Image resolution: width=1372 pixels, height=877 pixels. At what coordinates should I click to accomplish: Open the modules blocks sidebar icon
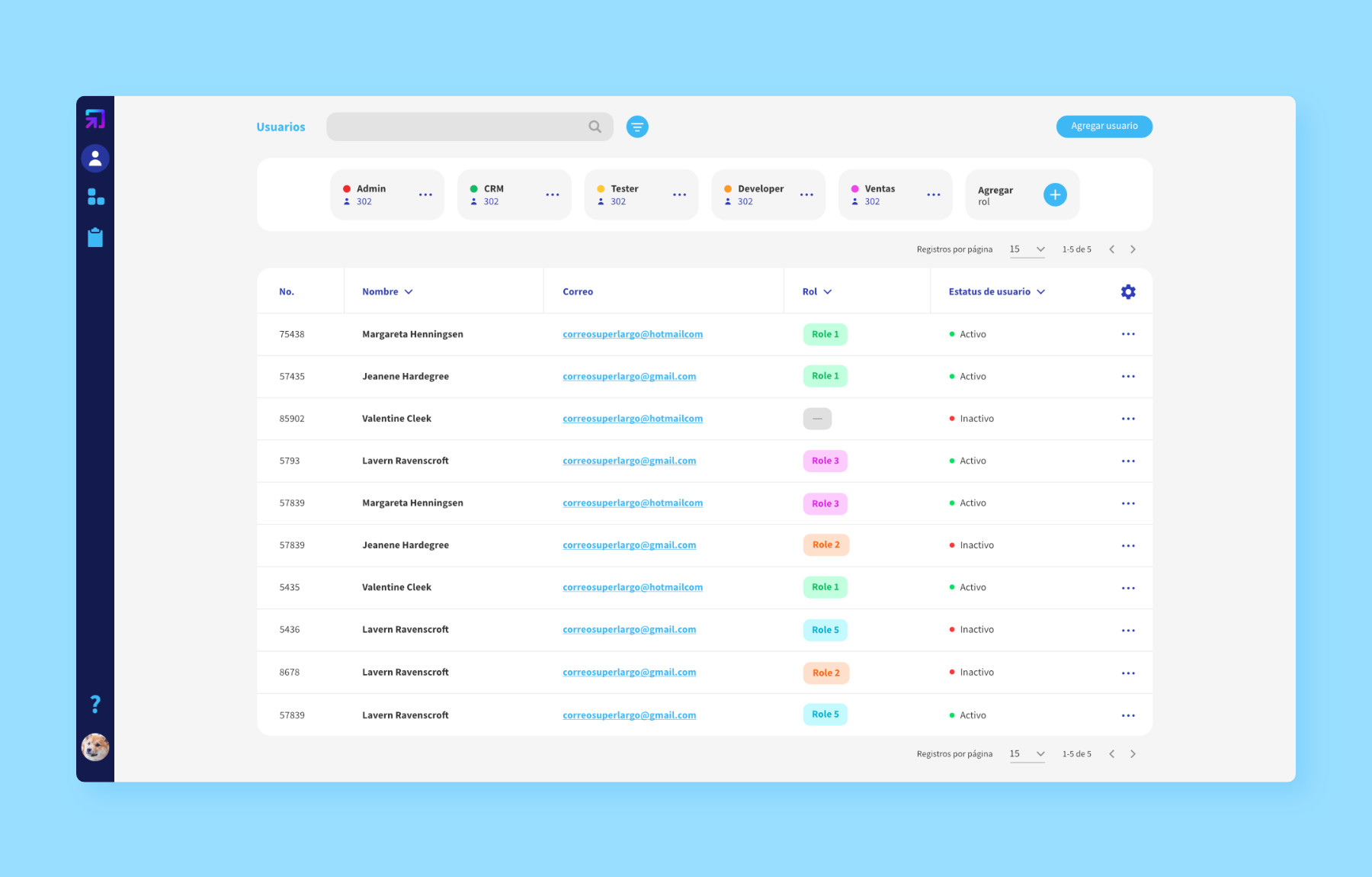(x=95, y=198)
